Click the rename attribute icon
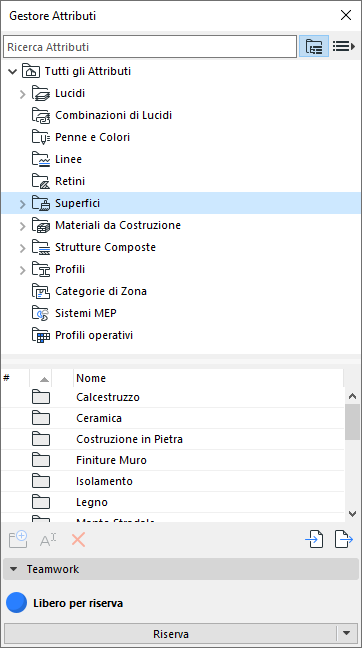This screenshot has height=648, width=362. tap(48, 540)
